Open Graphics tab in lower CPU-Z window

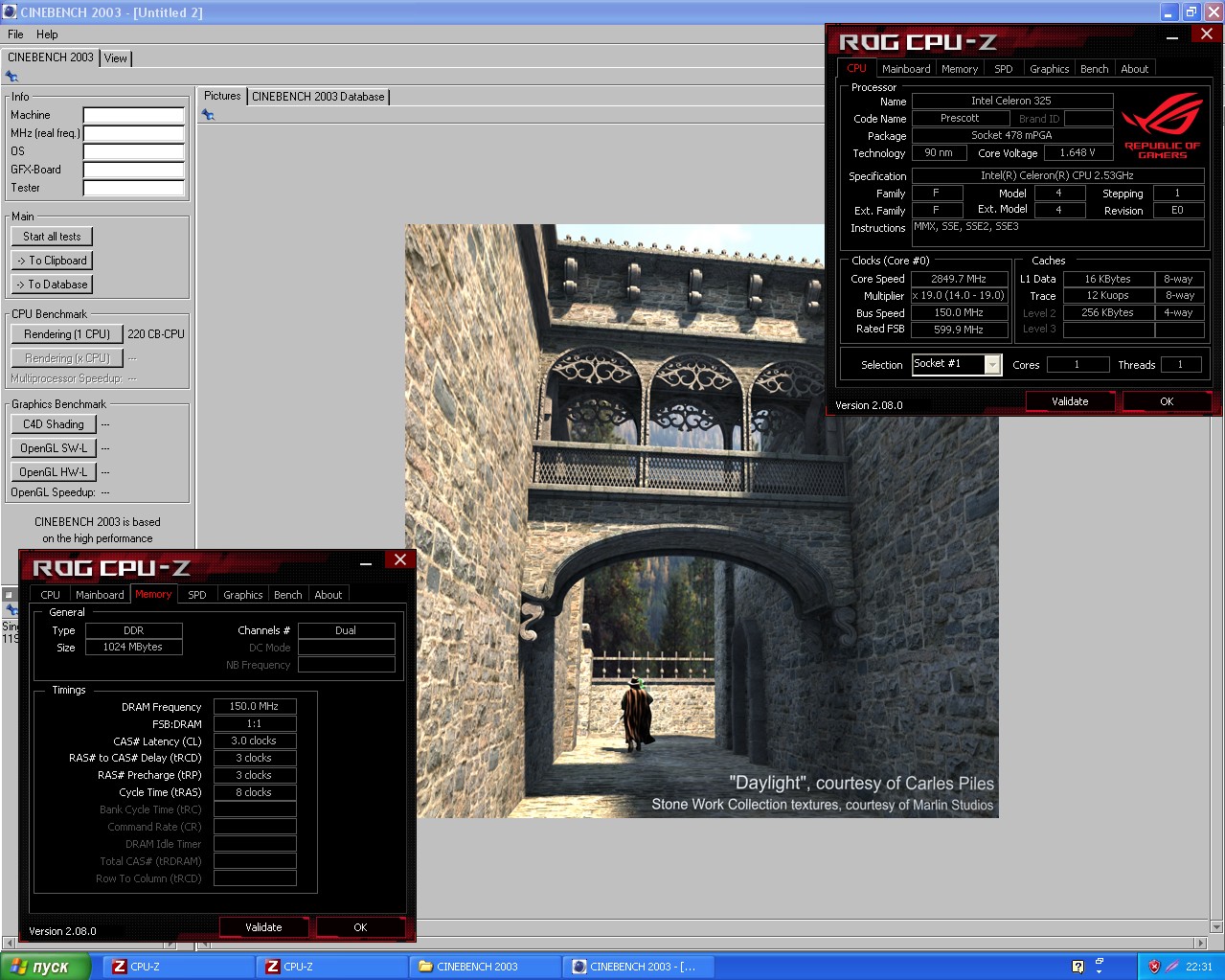tap(243, 595)
